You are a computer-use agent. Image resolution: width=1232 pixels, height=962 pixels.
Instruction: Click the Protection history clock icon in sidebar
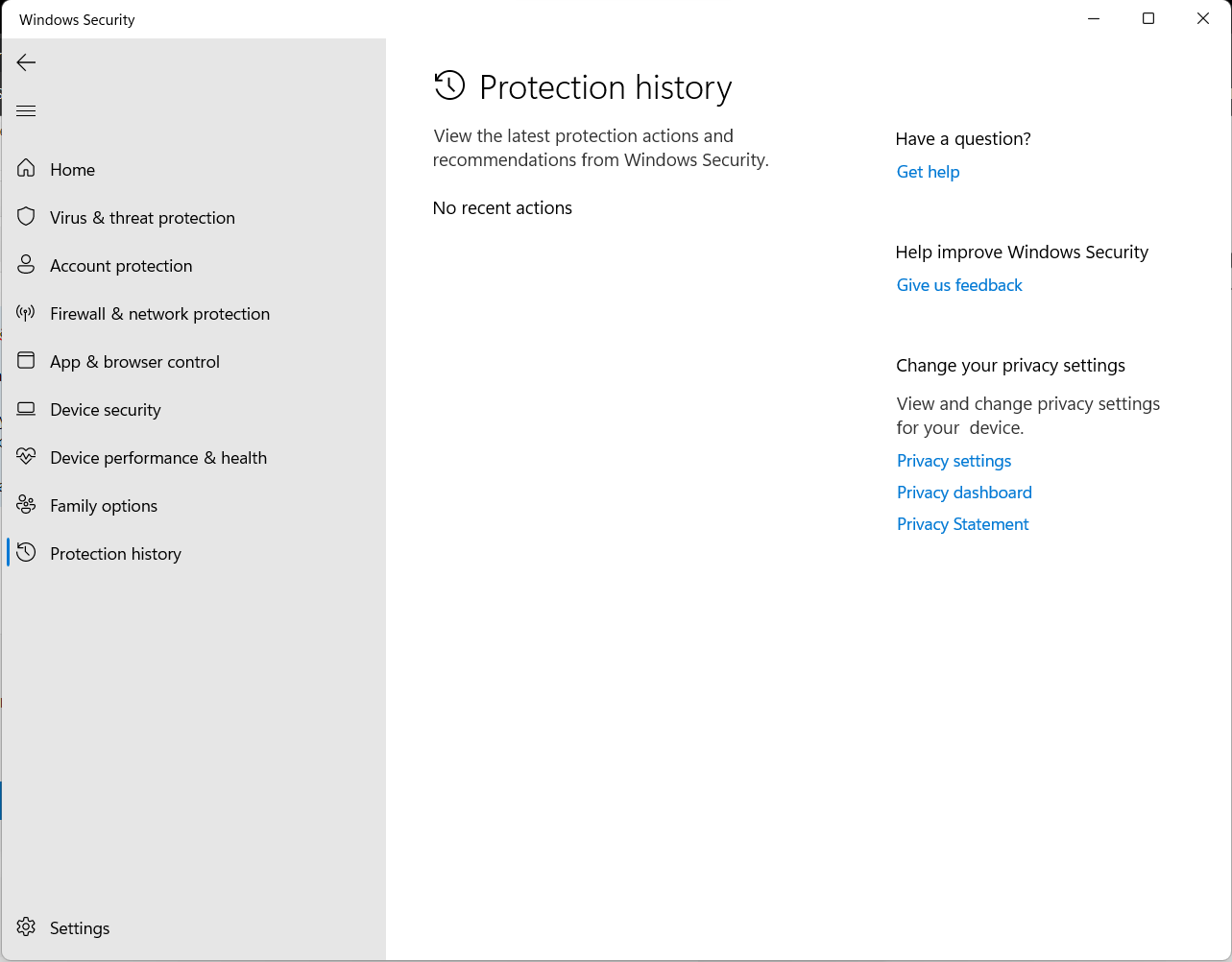click(x=26, y=553)
